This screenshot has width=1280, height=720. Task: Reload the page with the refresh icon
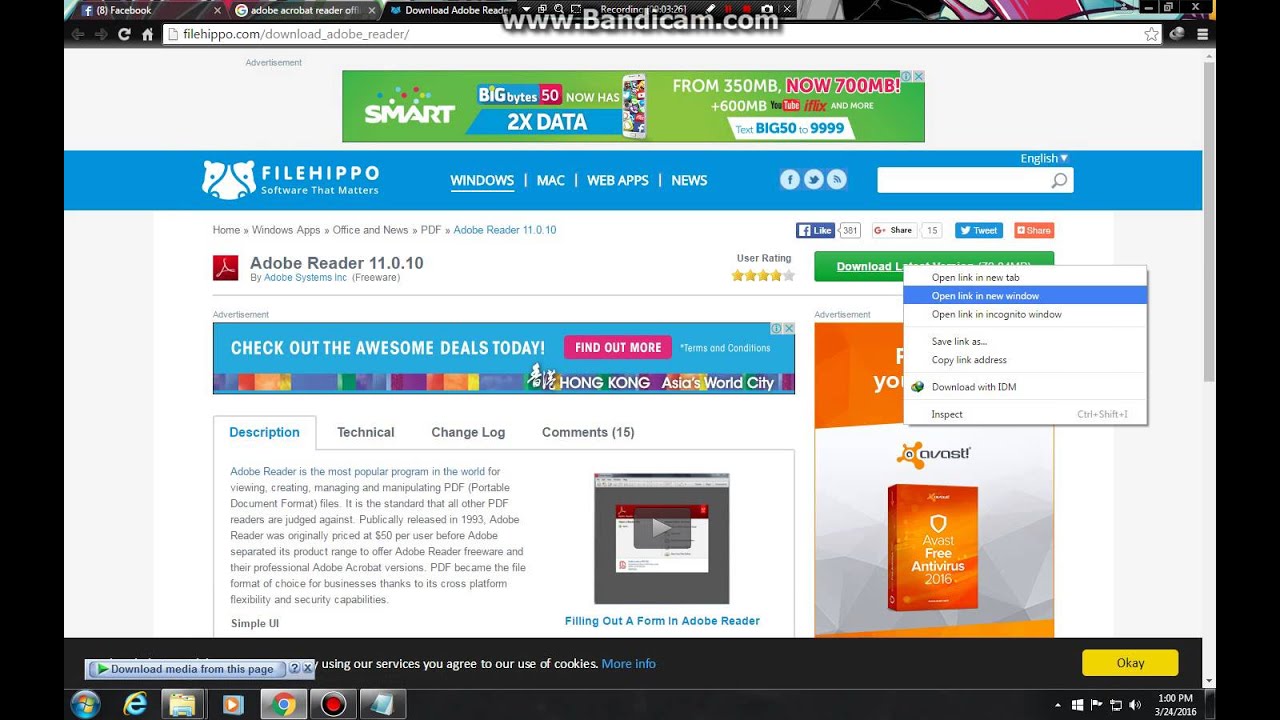tap(124, 34)
